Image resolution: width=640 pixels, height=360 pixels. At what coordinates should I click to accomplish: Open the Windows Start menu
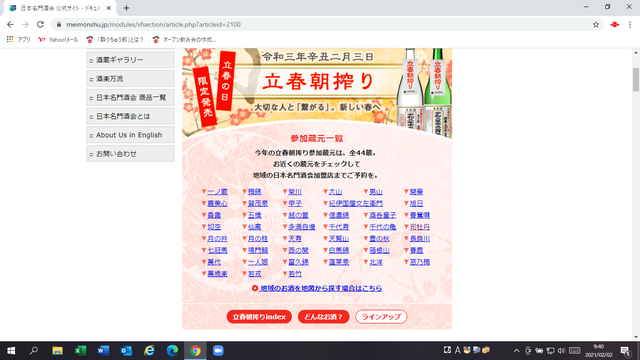(11, 351)
